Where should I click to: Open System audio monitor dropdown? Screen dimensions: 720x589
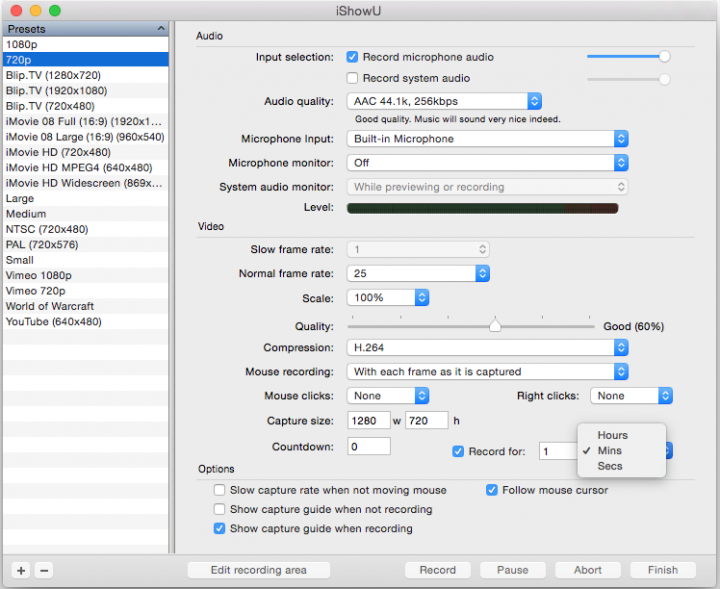coord(488,187)
